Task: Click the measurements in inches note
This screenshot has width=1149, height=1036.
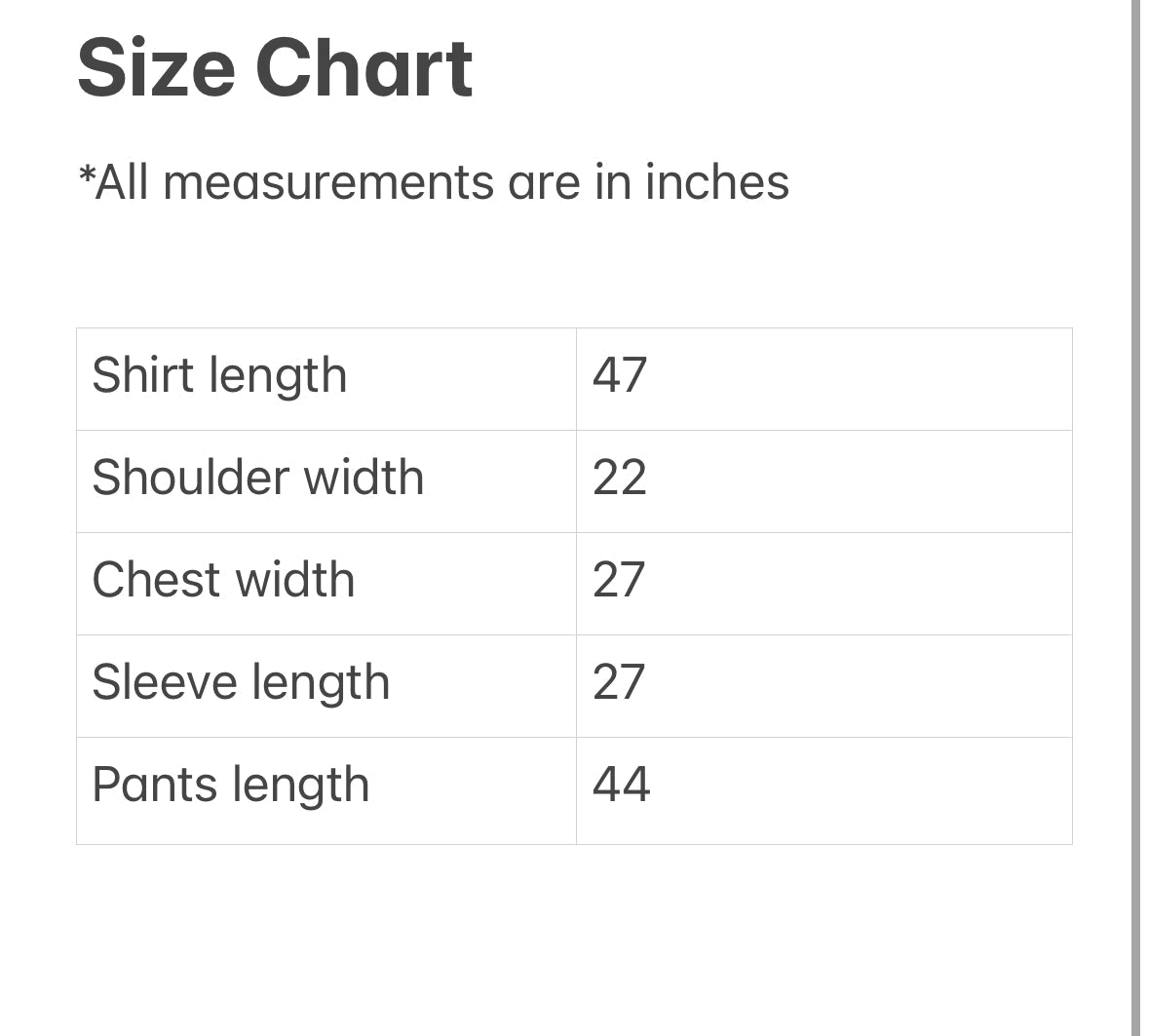Action: [434, 182]
